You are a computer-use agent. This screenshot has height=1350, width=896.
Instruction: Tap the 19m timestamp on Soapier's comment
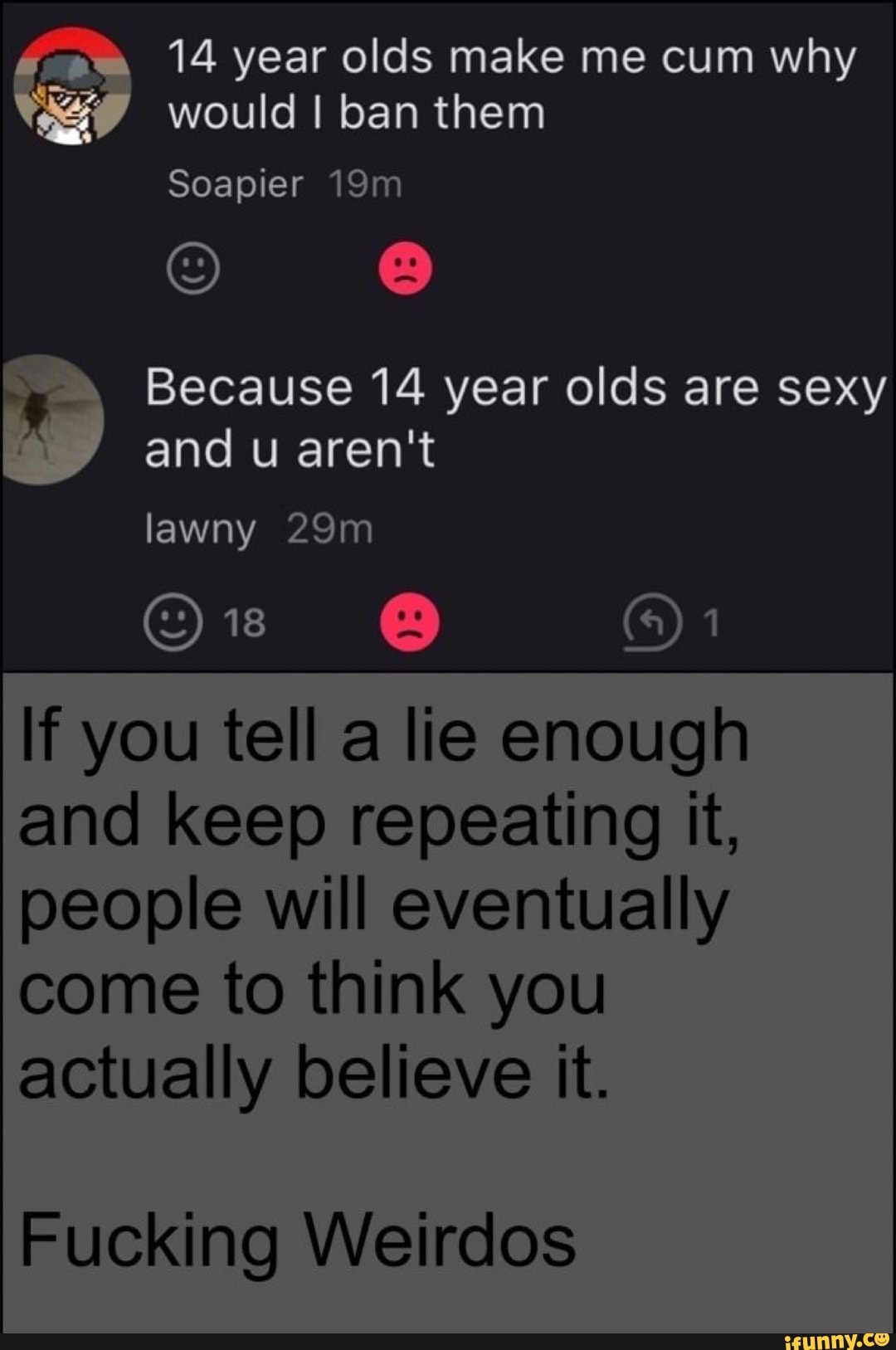[365, 183]
